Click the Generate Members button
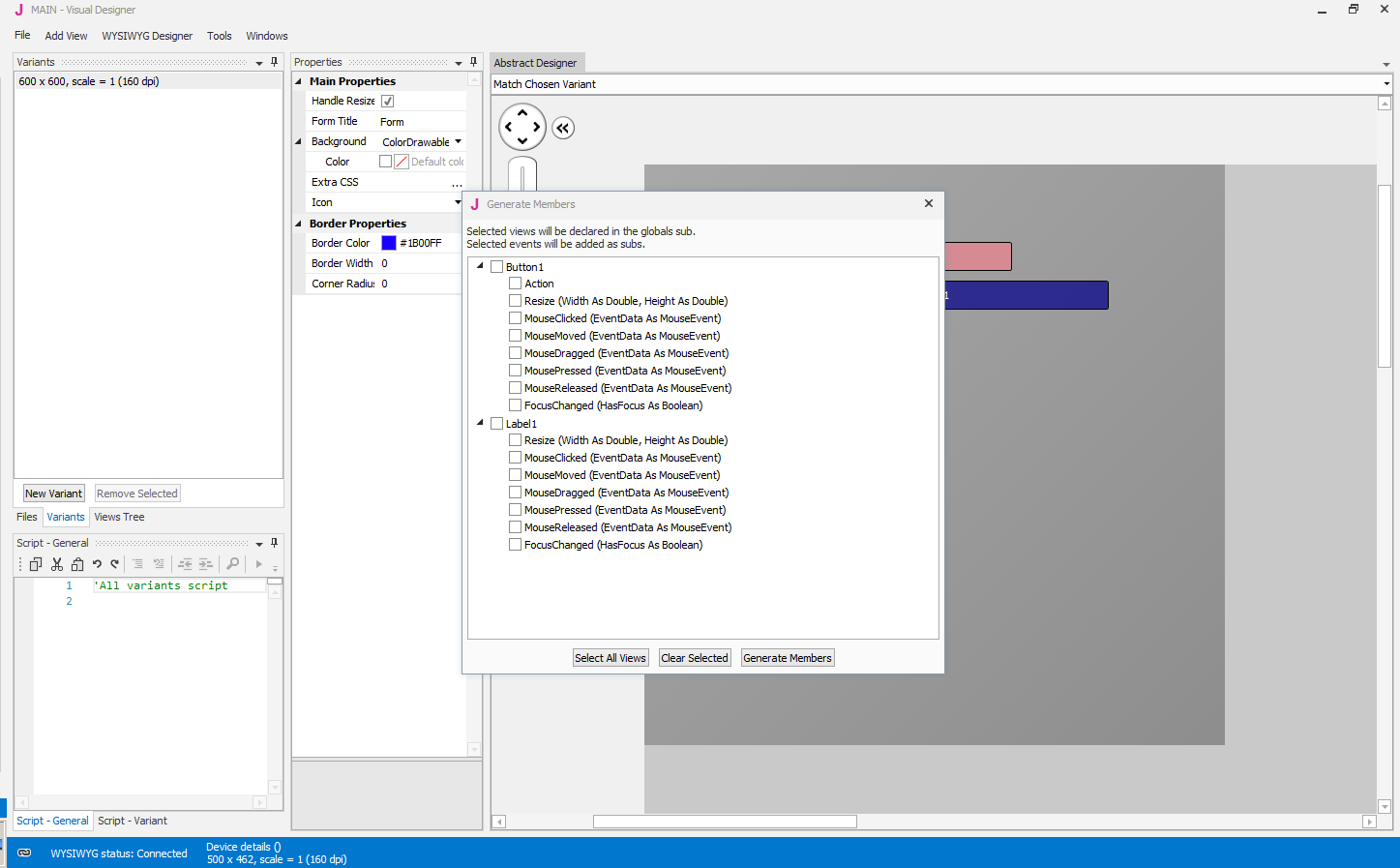This screenshot has height=868, width=1400. (x=787, y=658)
